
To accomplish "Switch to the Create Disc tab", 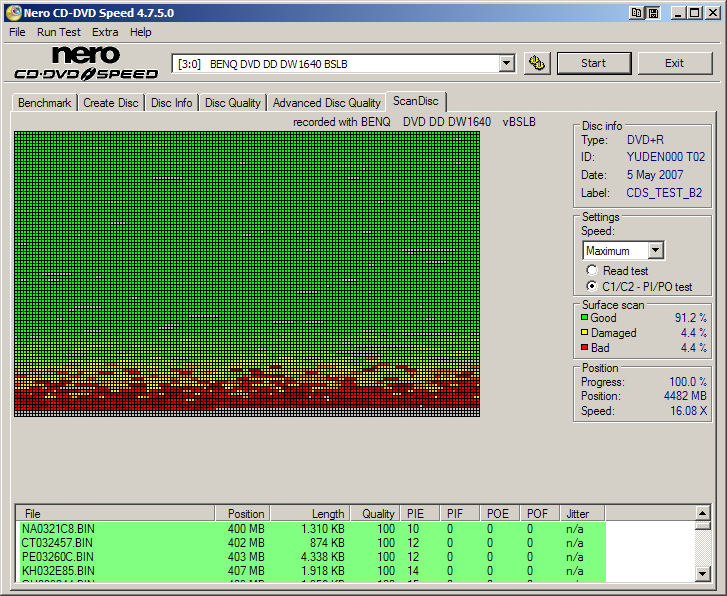I will click(x=111, y=103).
